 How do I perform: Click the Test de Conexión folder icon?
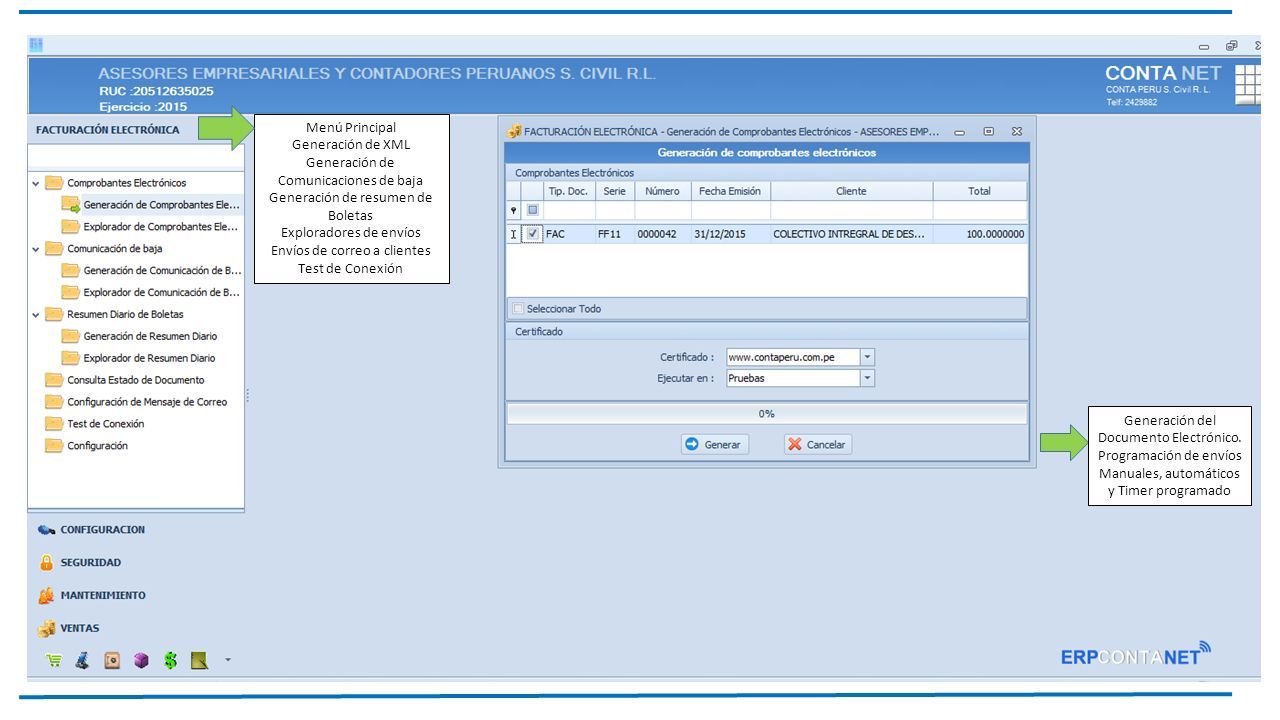pos(54,425)
